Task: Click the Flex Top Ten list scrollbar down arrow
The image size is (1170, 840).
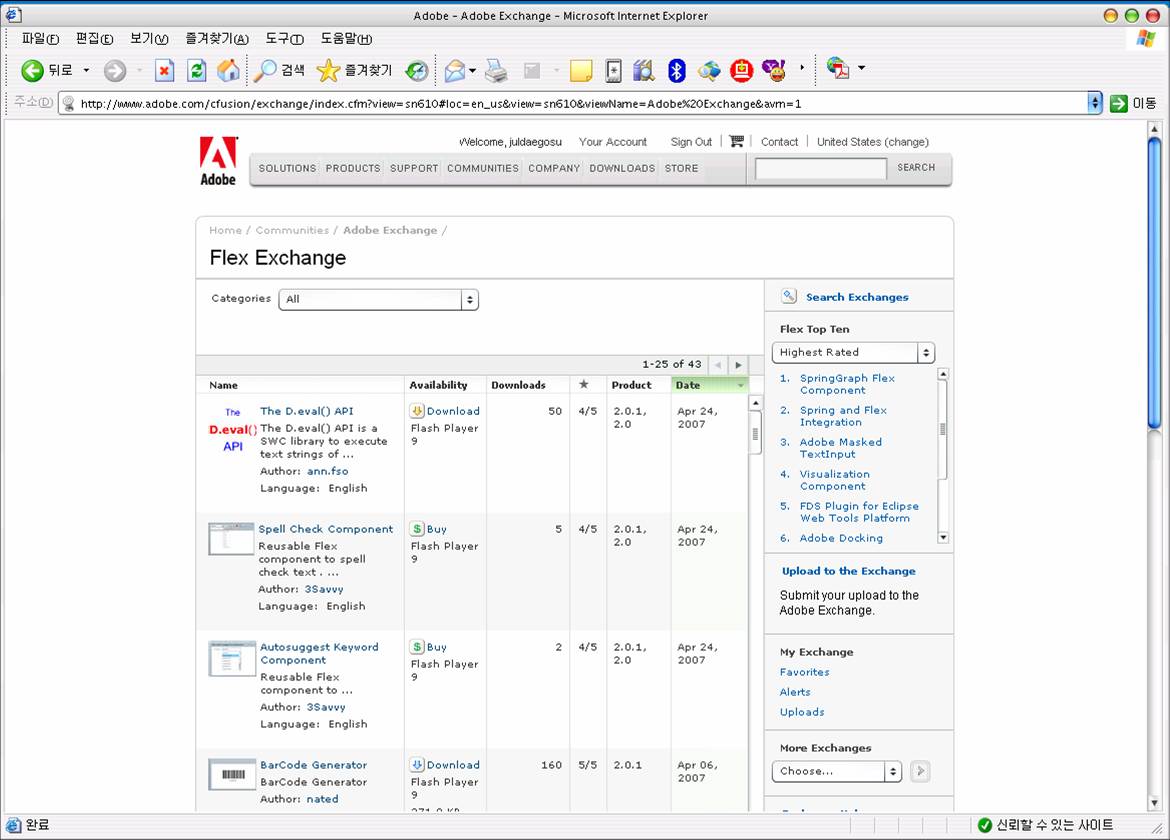Action: (x=943, y=537)
